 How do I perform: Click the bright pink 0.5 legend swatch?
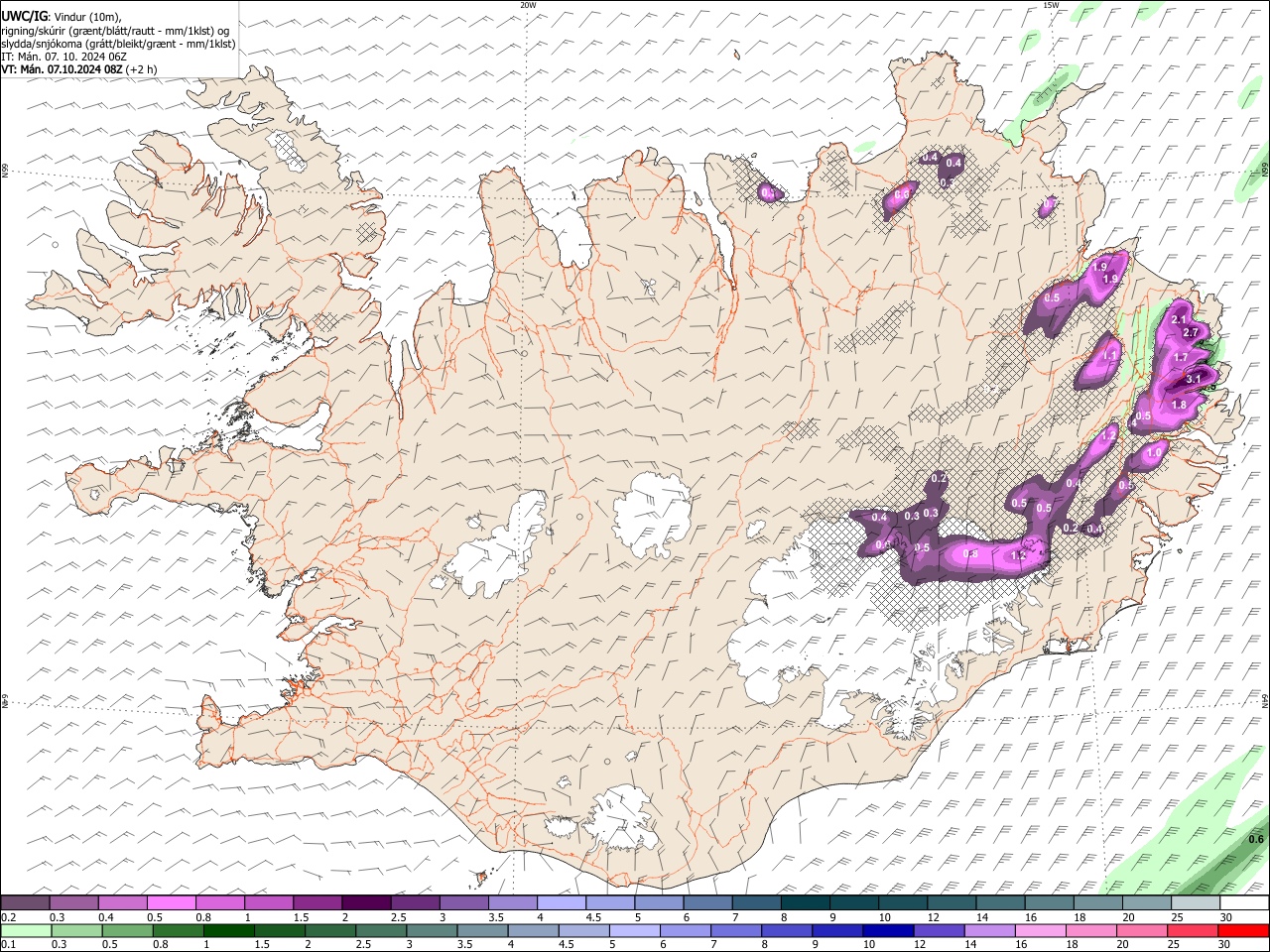tap(172, 903)
